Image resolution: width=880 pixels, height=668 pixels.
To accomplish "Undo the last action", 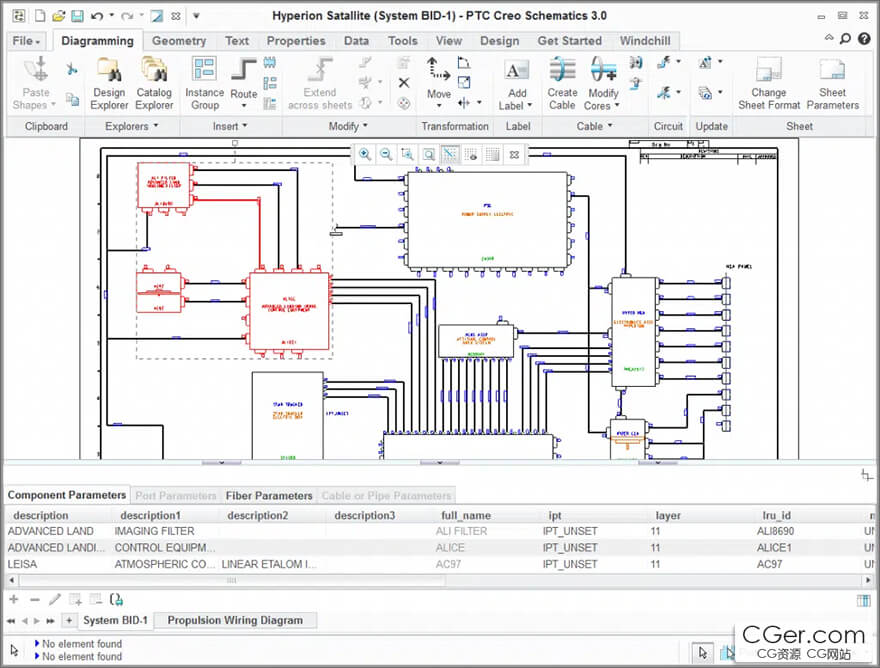I will [97, 16].
